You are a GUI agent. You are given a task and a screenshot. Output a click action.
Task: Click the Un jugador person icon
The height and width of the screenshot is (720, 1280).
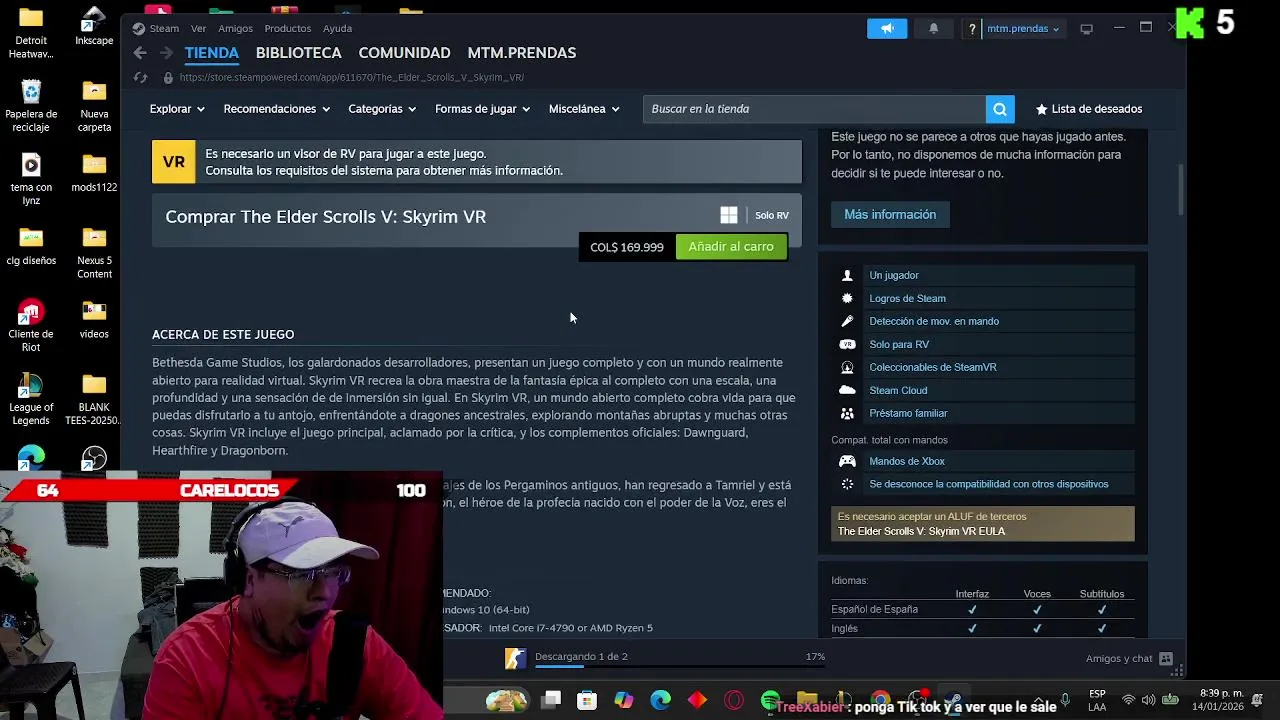(x=847, y=275)
